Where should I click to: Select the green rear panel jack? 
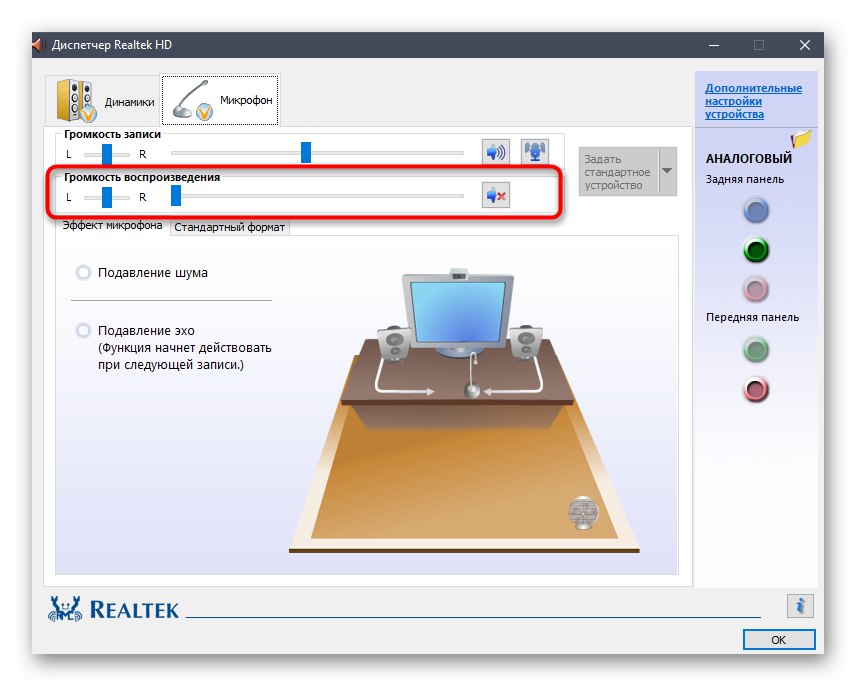(756, 250)
